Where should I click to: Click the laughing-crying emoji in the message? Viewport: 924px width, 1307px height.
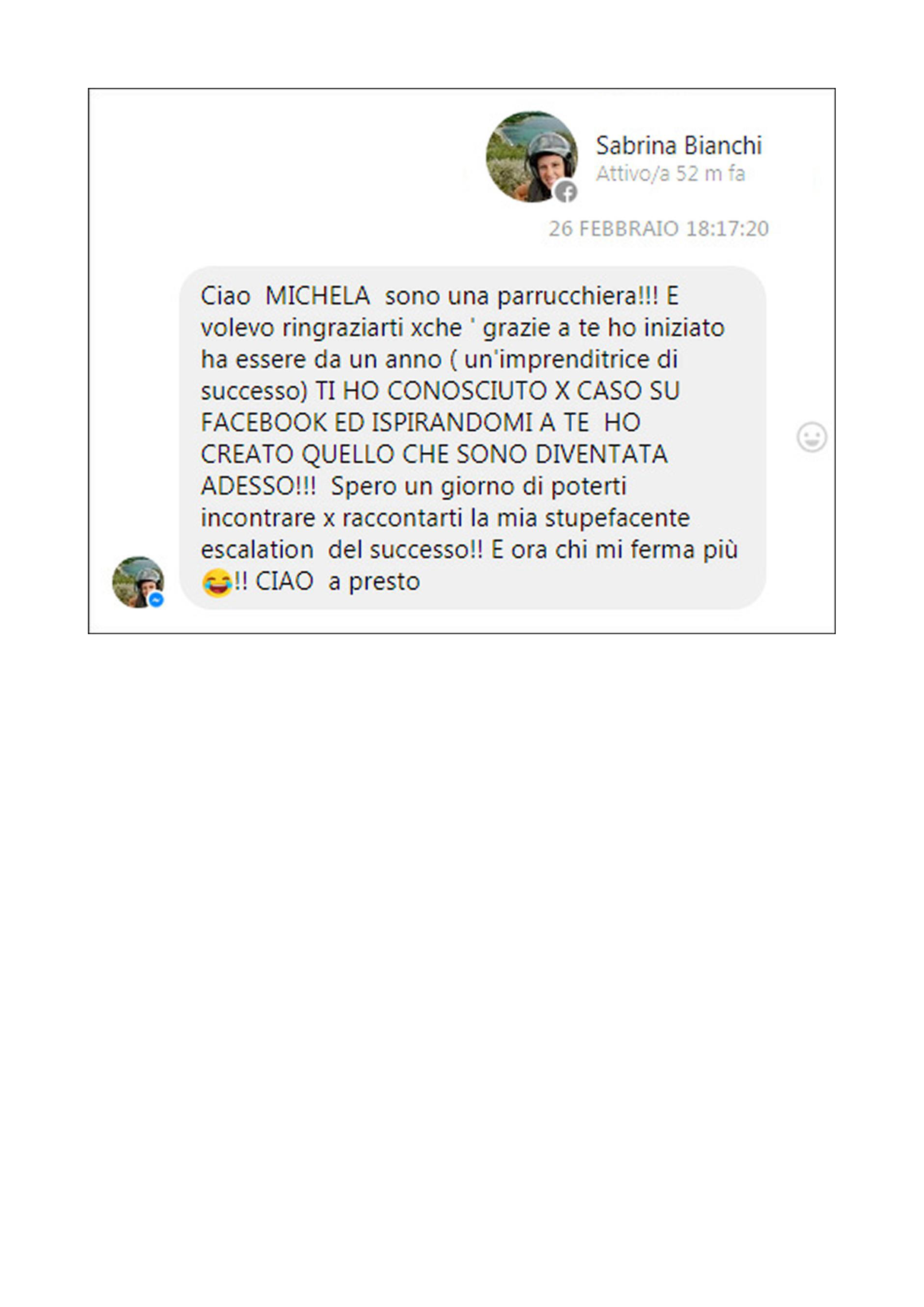coord(217,582)
